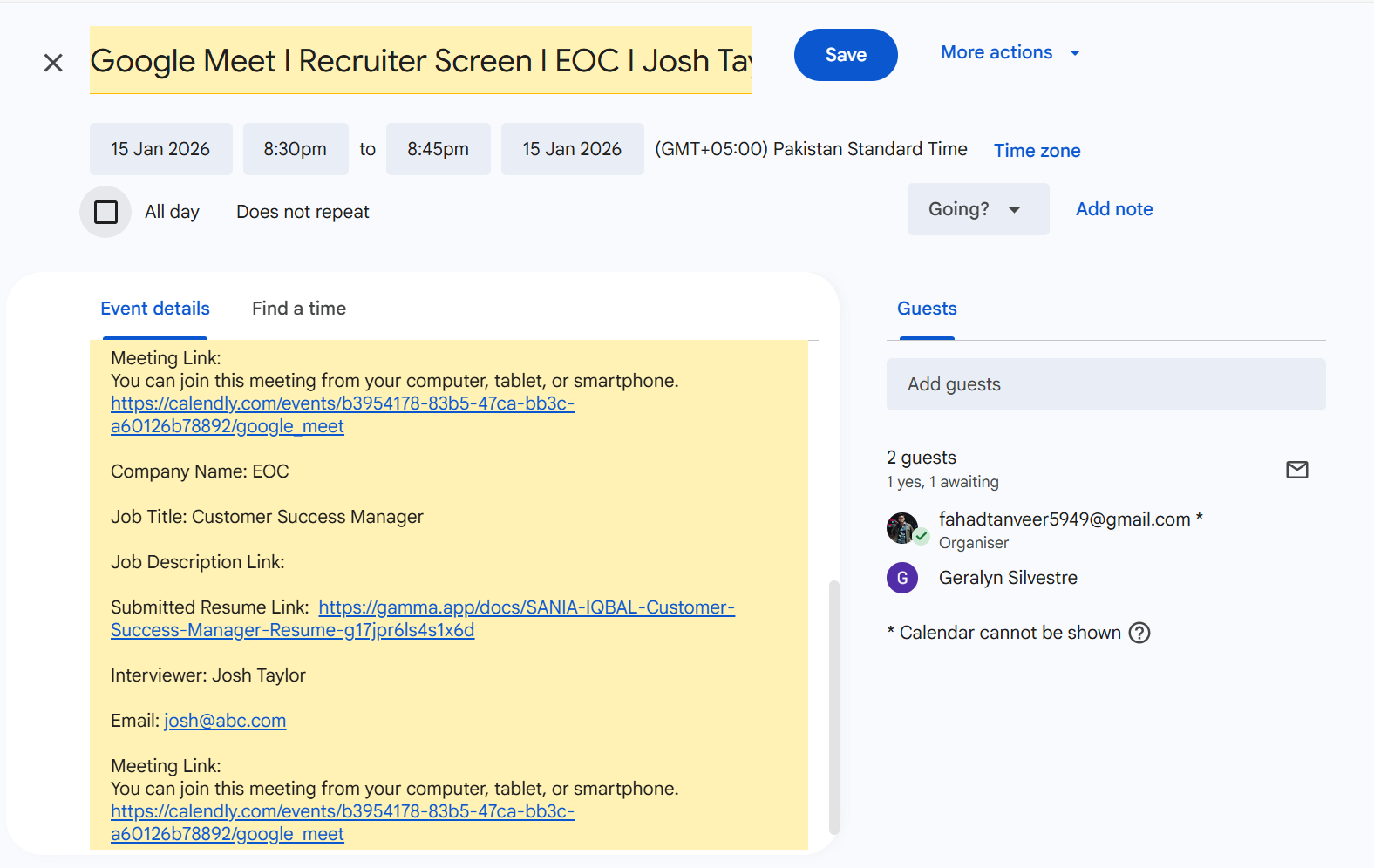Click the Job Description Link: line
The height and width of the screenshot is (868, 1374).
click(198, 562)
